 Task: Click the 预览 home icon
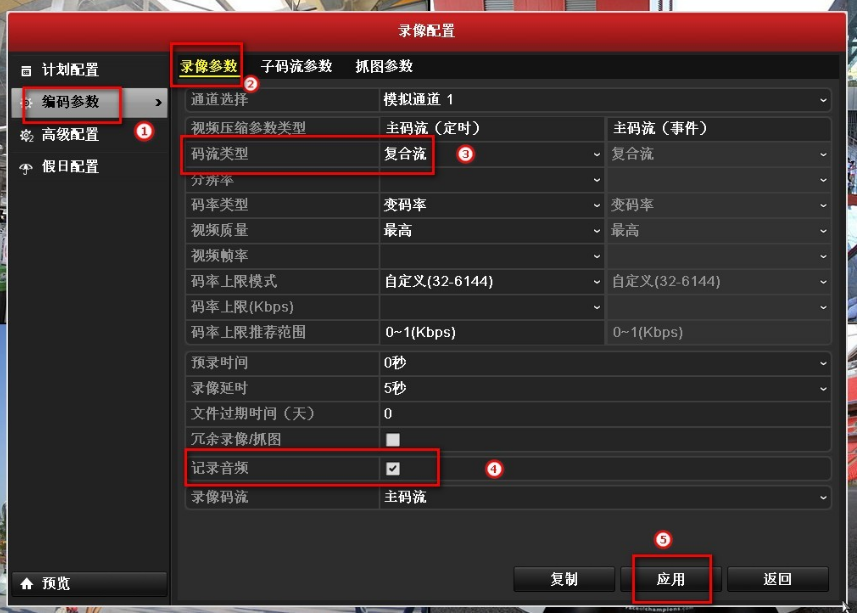click(x=27, y=583)
